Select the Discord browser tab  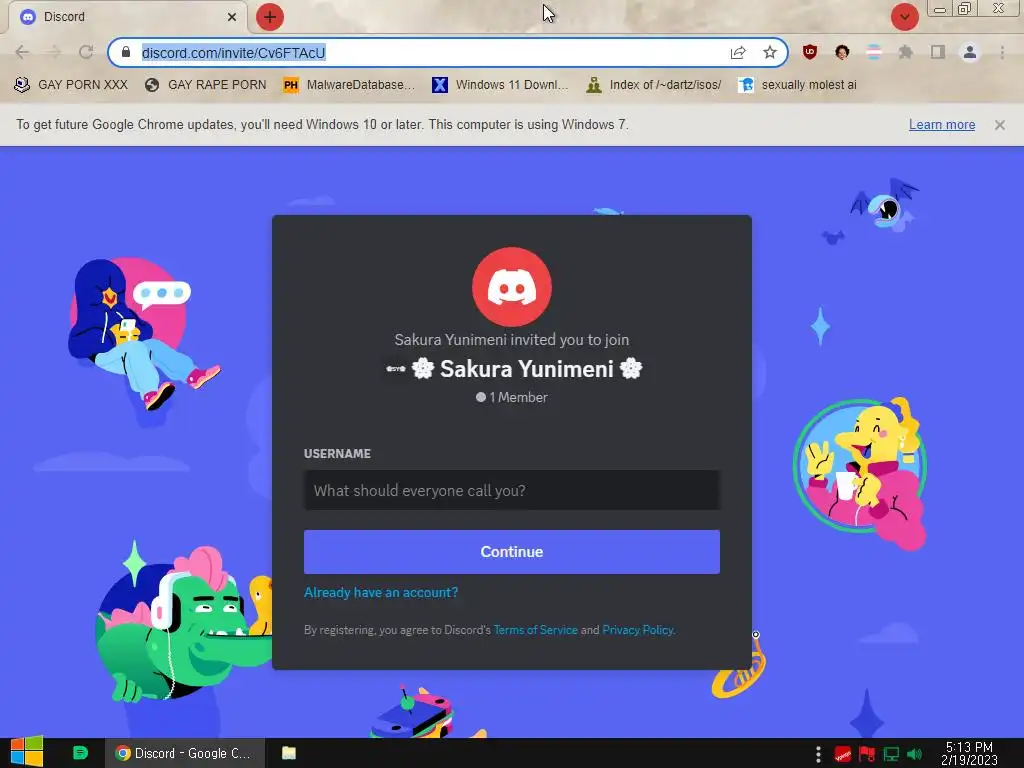(127, 17)
